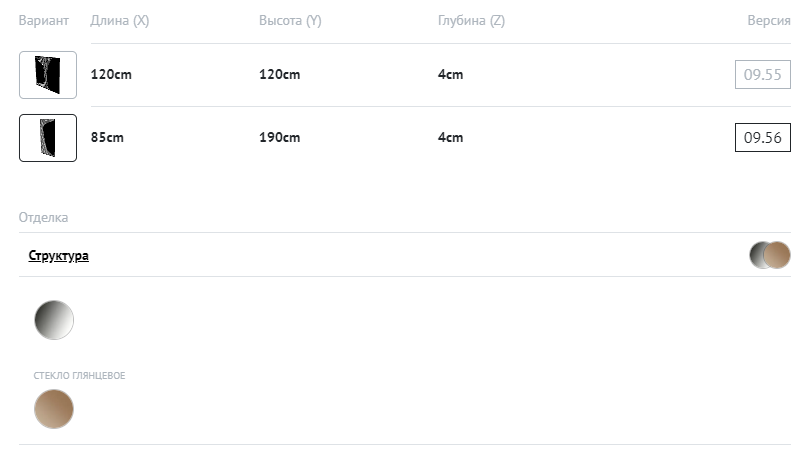Click the 190cm height value
This screenshot has height=457, width=811.
pos(279,138)
